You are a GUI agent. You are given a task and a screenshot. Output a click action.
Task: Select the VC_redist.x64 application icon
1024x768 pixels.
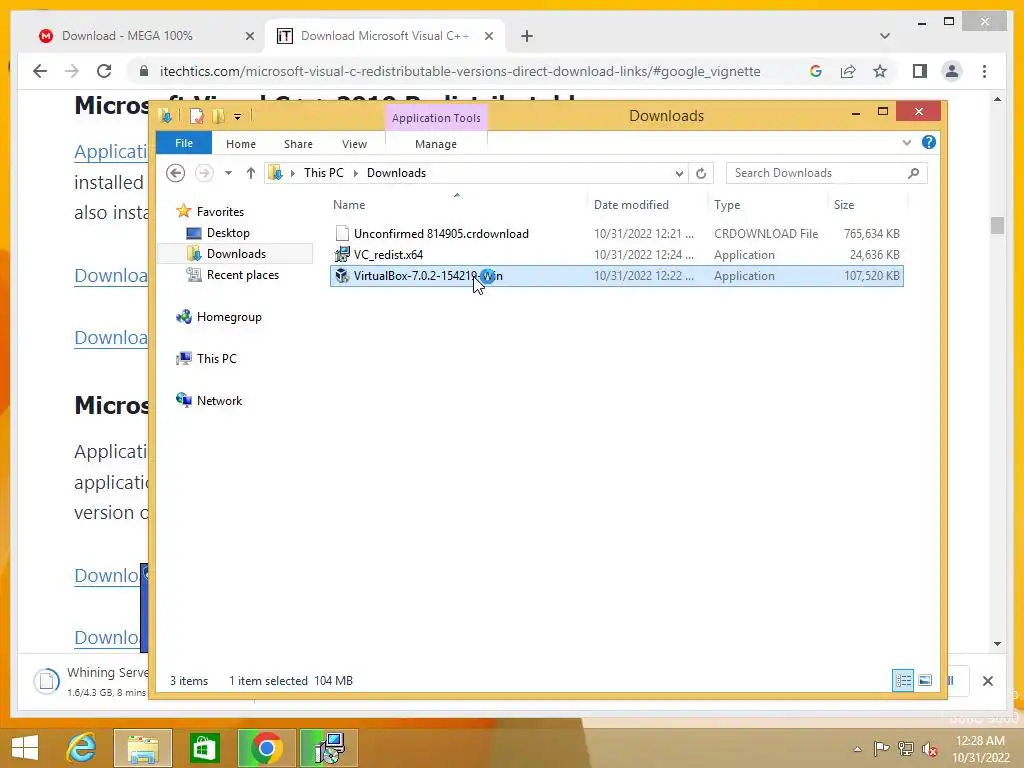(342, 255)
